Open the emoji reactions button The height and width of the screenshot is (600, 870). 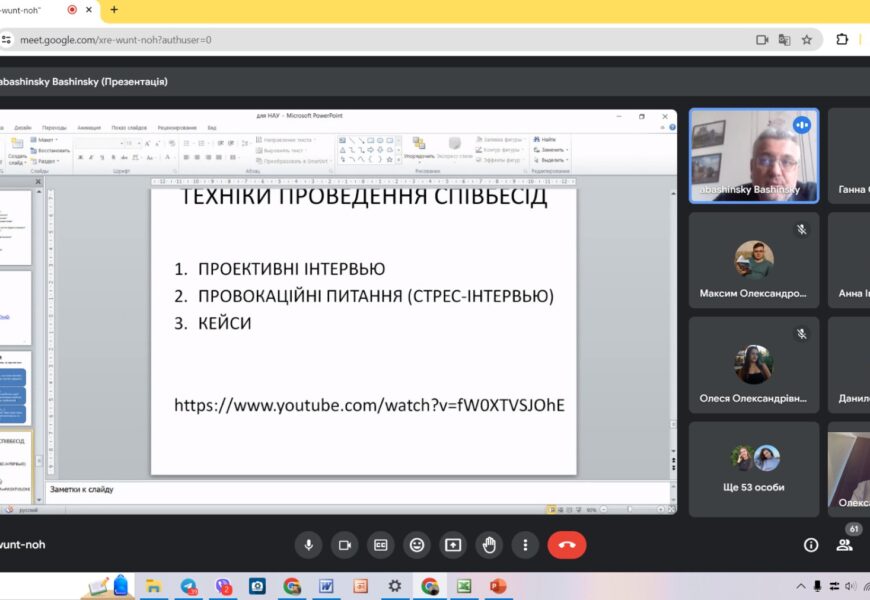(x=417, y=545)
